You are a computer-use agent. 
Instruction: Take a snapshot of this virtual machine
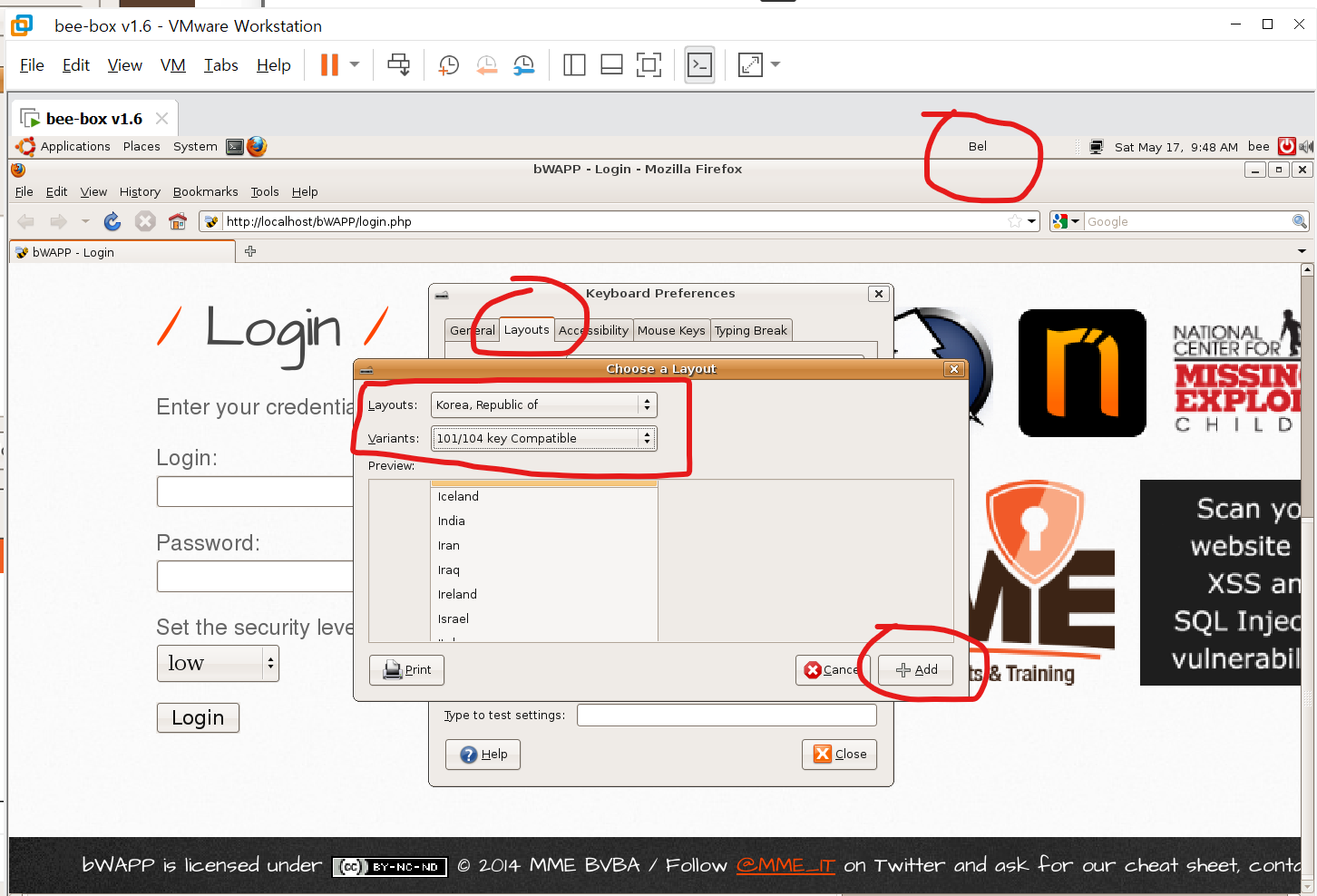pos(449,64)
